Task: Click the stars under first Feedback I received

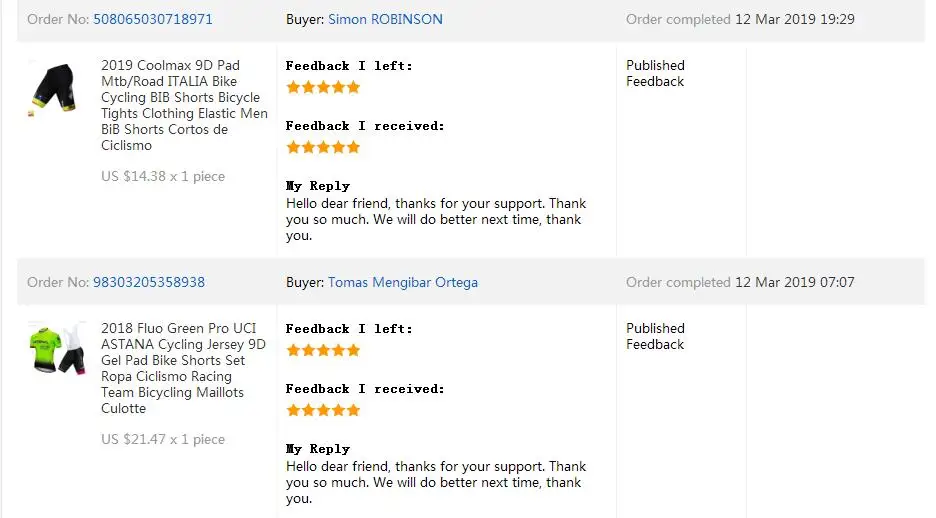Action: tap(323, 147)
